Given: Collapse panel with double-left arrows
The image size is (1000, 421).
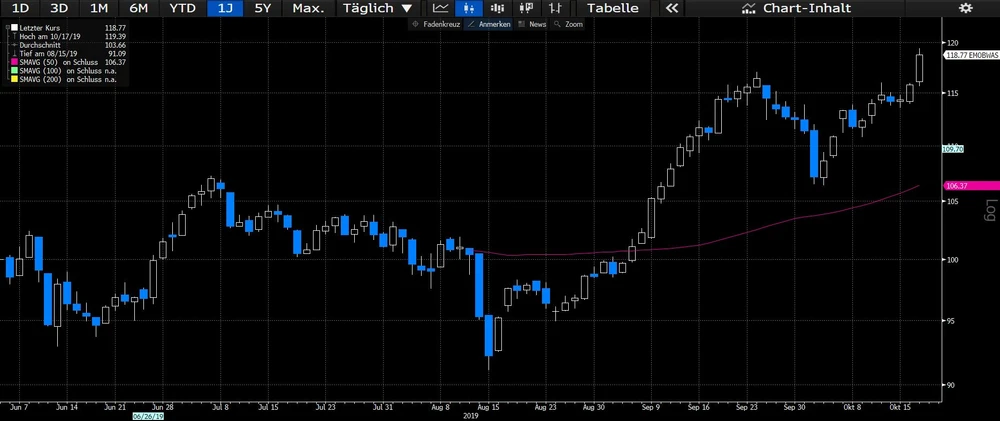Looking at the screenshot, I should click(672, 8).
